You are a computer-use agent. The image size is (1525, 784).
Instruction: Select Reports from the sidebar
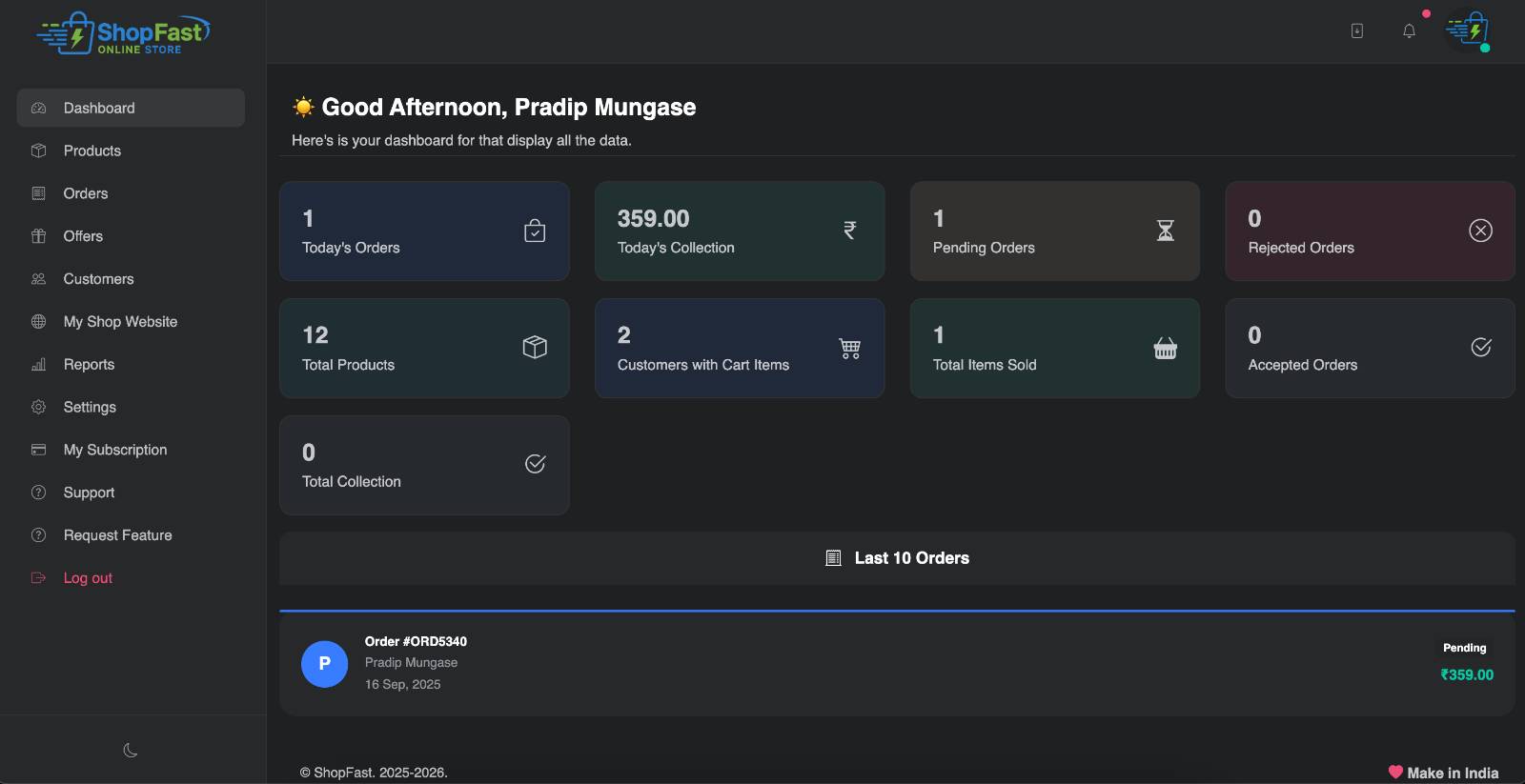click(89, 364)
